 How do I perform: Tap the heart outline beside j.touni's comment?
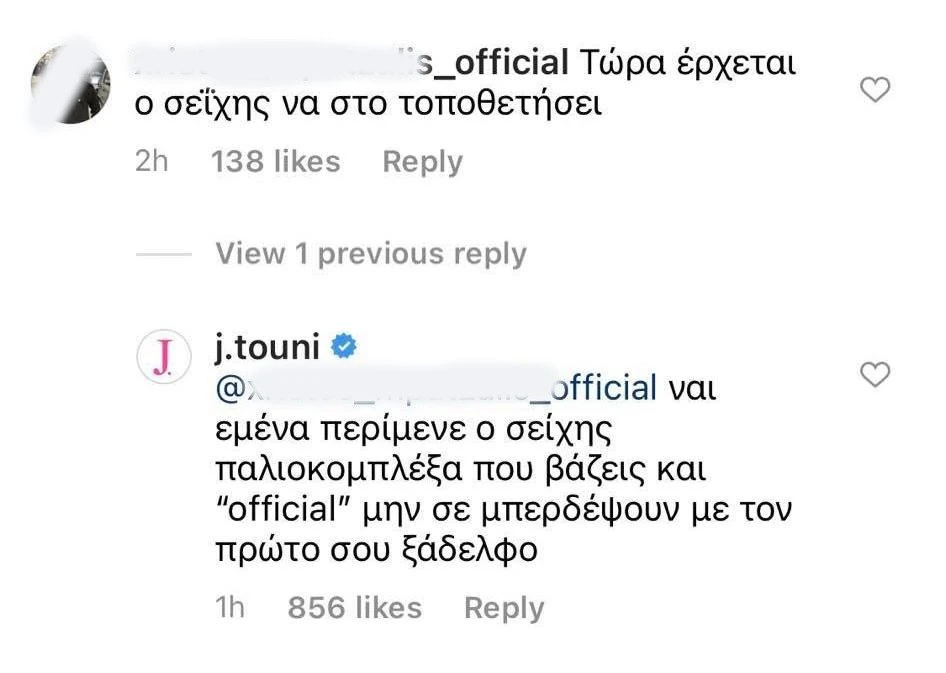click(875, 374)
